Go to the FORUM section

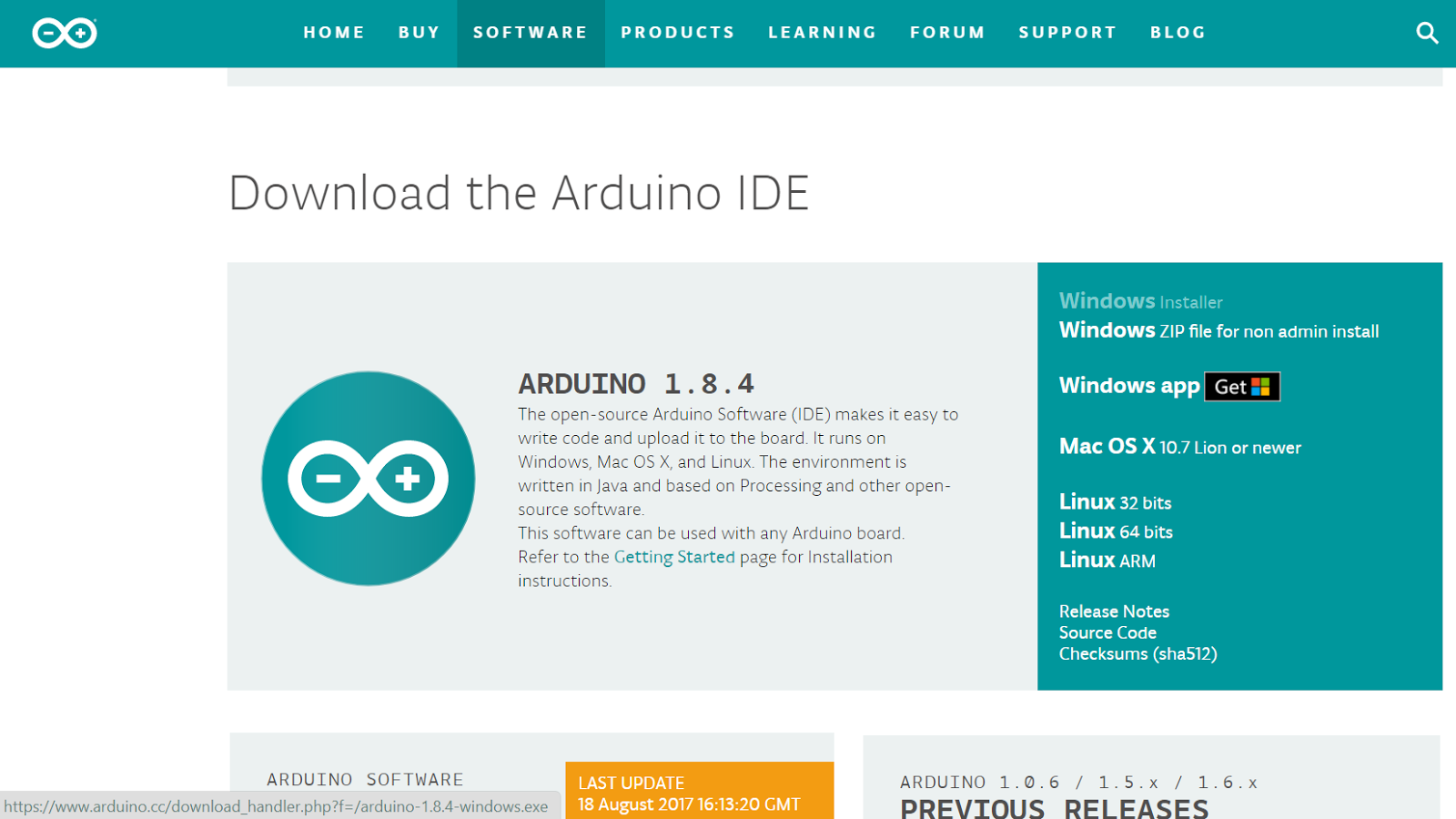(x=947, y=33)
